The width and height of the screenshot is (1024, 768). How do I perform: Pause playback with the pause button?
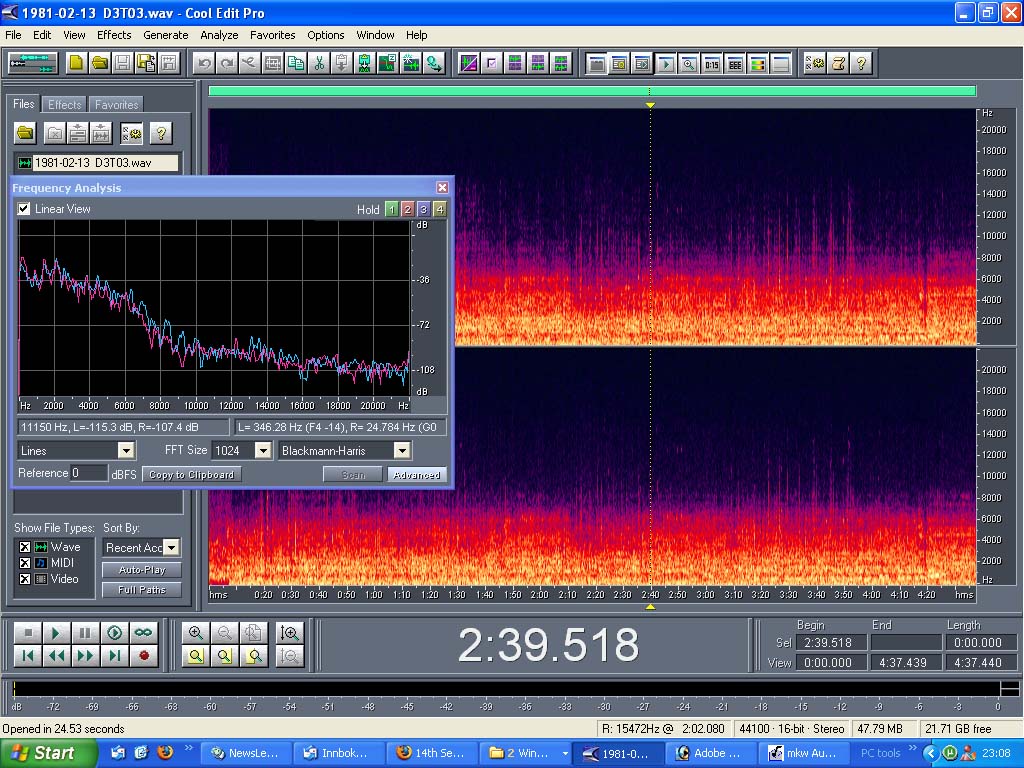pyautogui.click(x=85, y=633)
